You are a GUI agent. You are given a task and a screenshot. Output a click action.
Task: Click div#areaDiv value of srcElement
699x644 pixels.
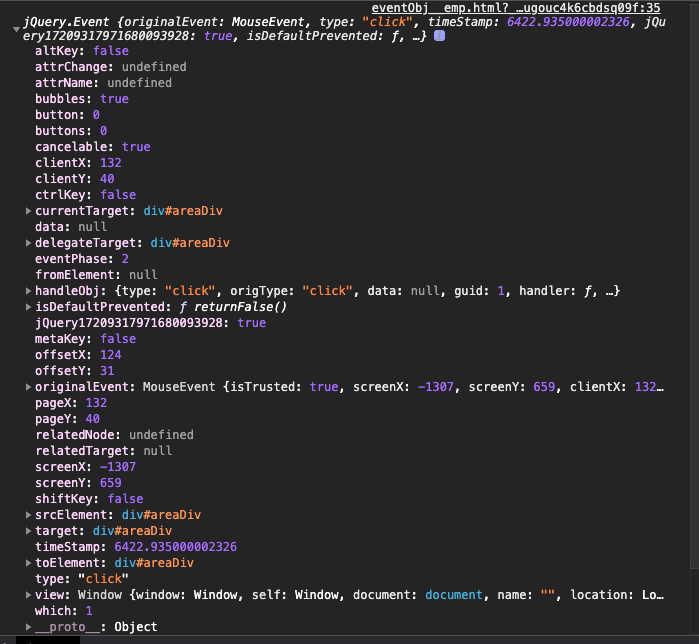point(161,515)
